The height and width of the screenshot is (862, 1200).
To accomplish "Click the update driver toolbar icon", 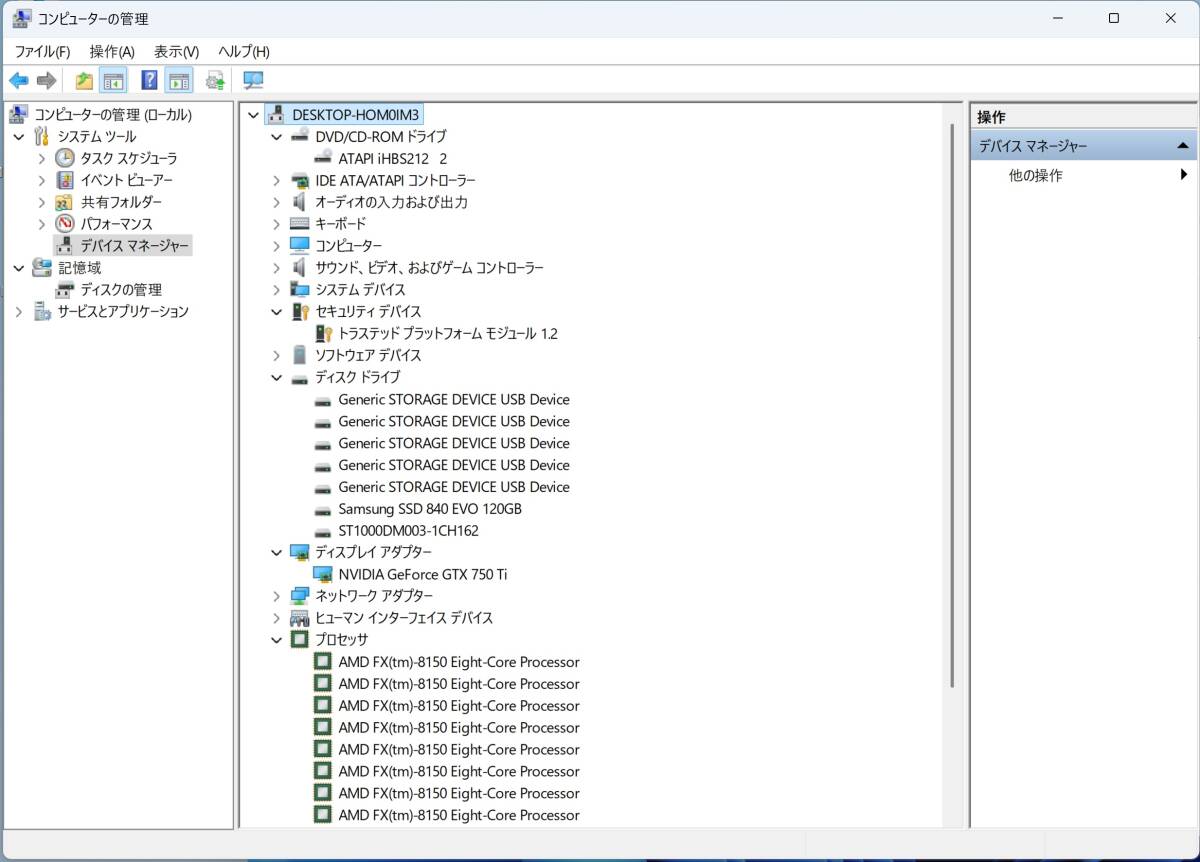I will pos(215,81).
